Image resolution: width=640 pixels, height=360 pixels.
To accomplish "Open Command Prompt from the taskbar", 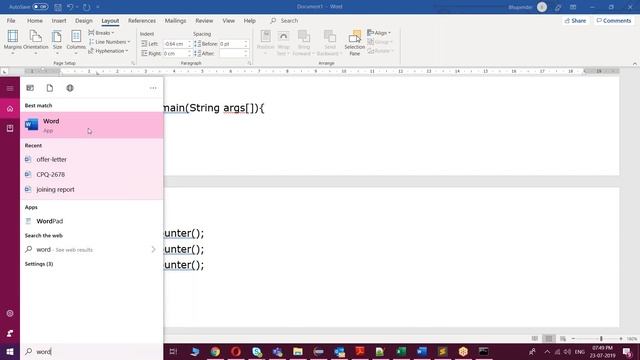I will (484, 351).
